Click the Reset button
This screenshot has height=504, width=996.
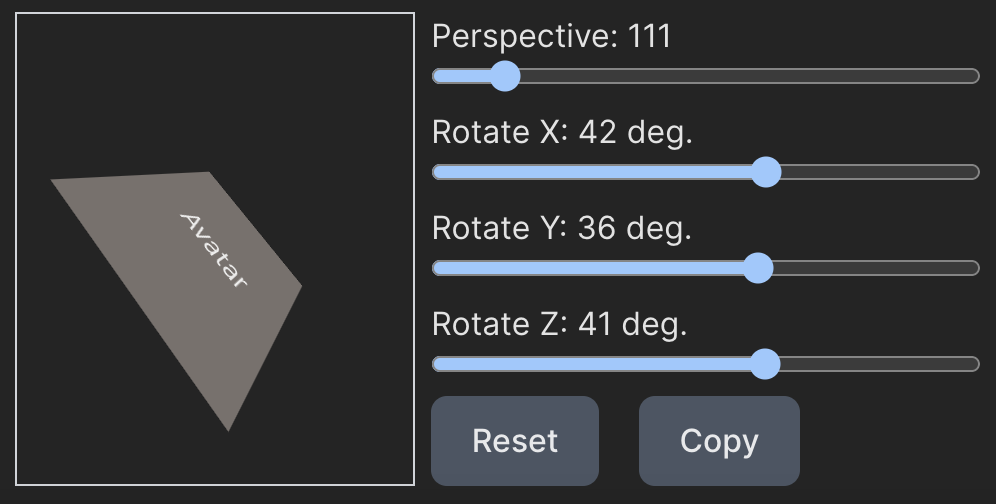coord(514,441)
